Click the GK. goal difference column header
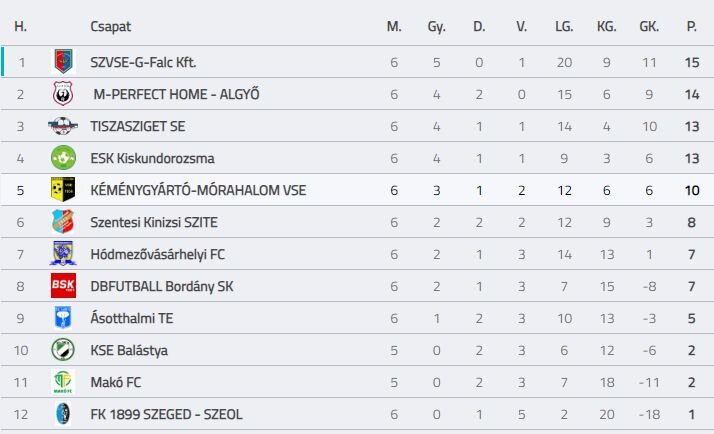The image size is (714, 434). pyautogui.click(x=649, y=27)
